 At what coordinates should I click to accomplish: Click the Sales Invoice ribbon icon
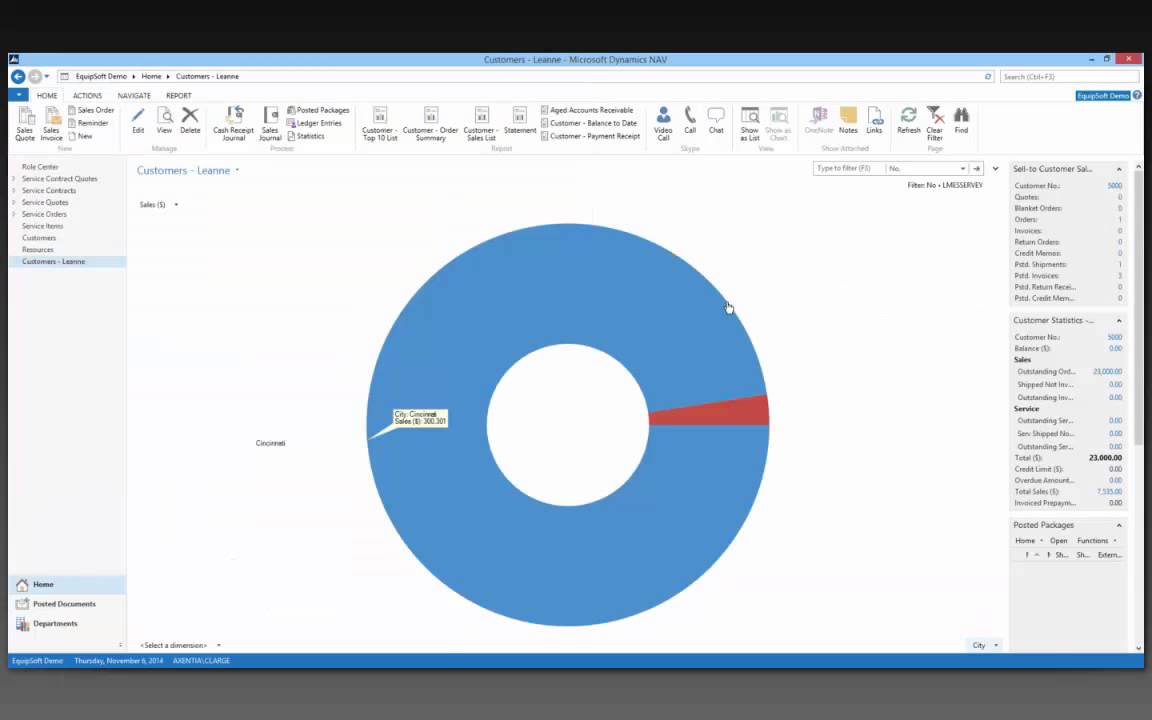coord(51,123)
